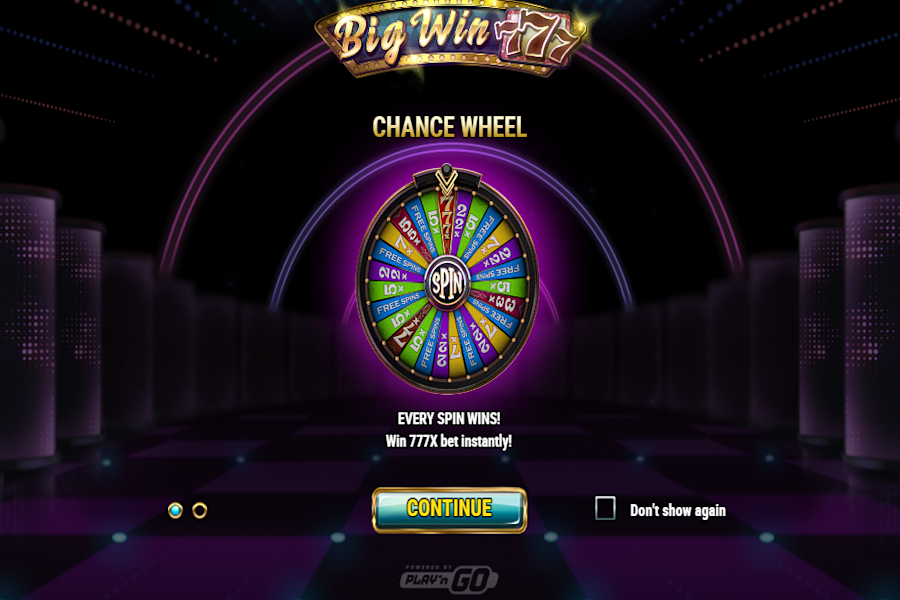
Task: Click the CONTINUE button
Action: coord(449,509)
